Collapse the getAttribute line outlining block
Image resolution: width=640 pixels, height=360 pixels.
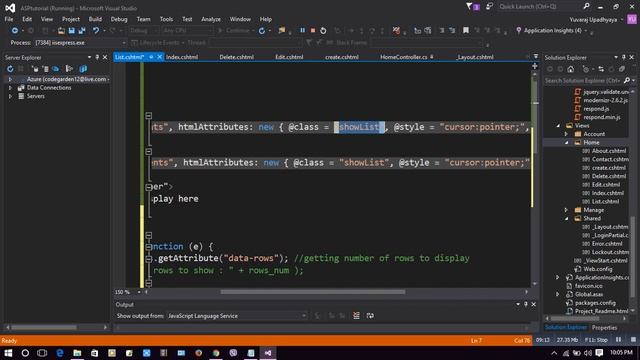[149, 258]
